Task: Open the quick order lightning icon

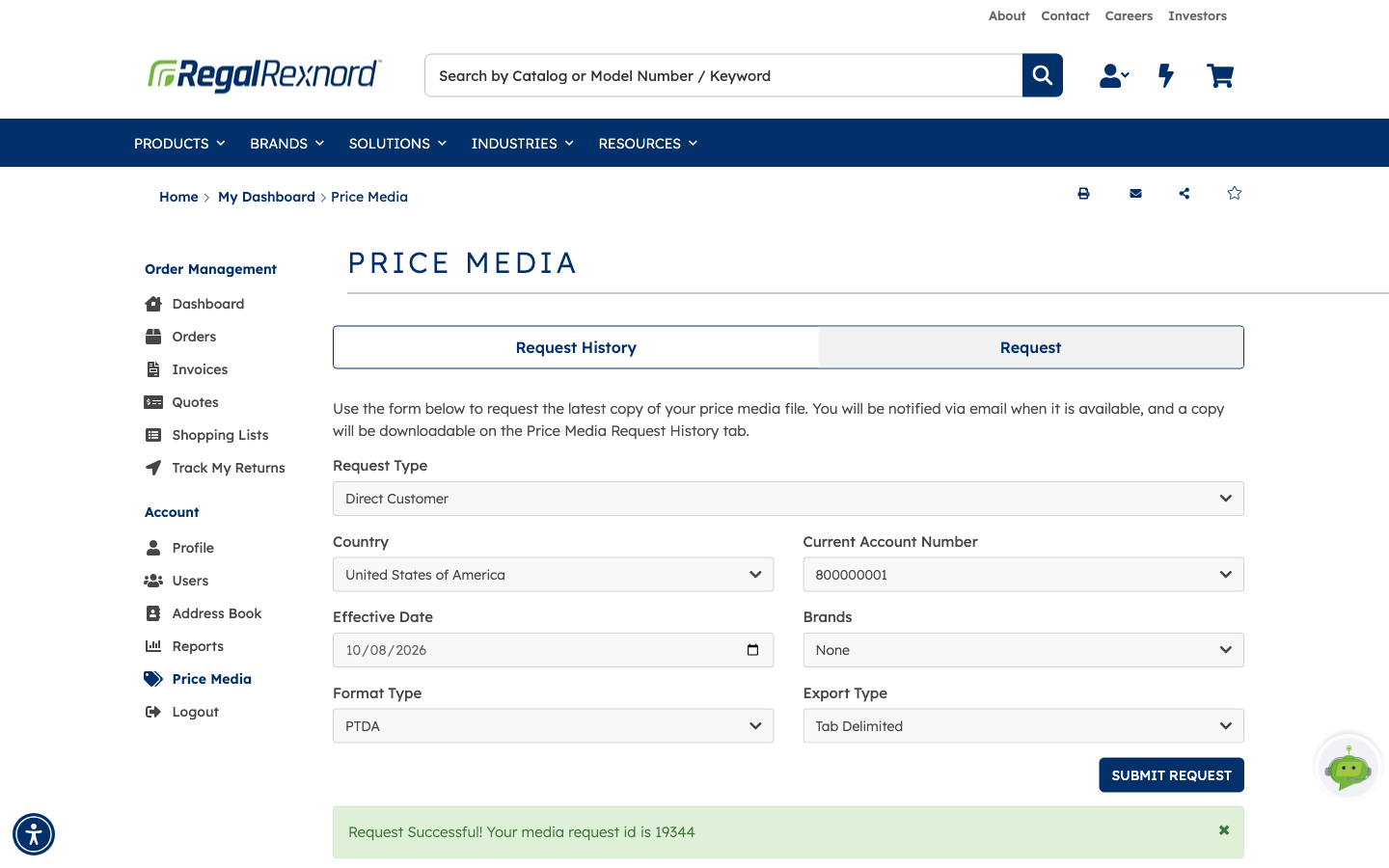Action: pos(1166,75)
